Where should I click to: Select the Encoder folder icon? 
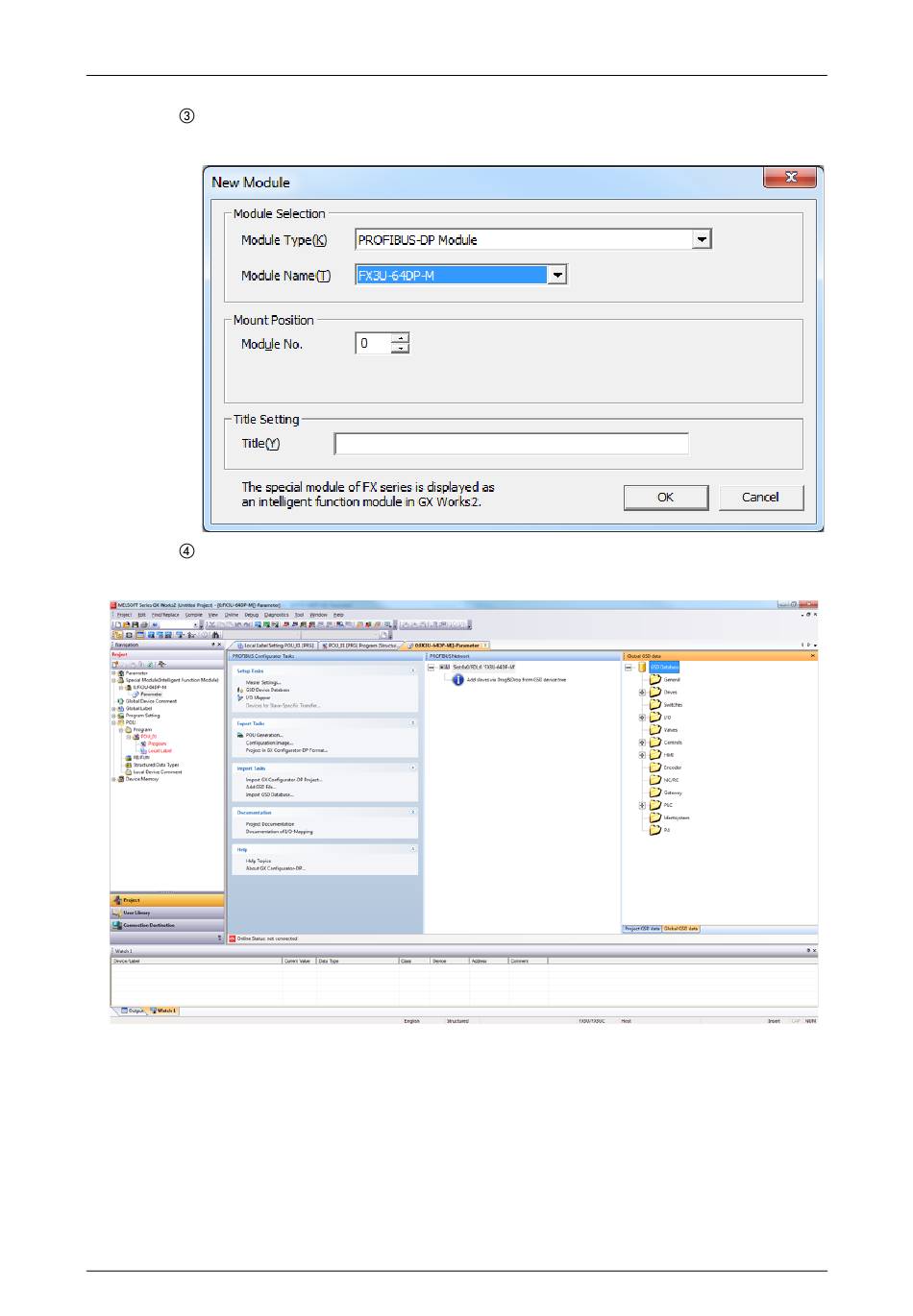[655, 767]
